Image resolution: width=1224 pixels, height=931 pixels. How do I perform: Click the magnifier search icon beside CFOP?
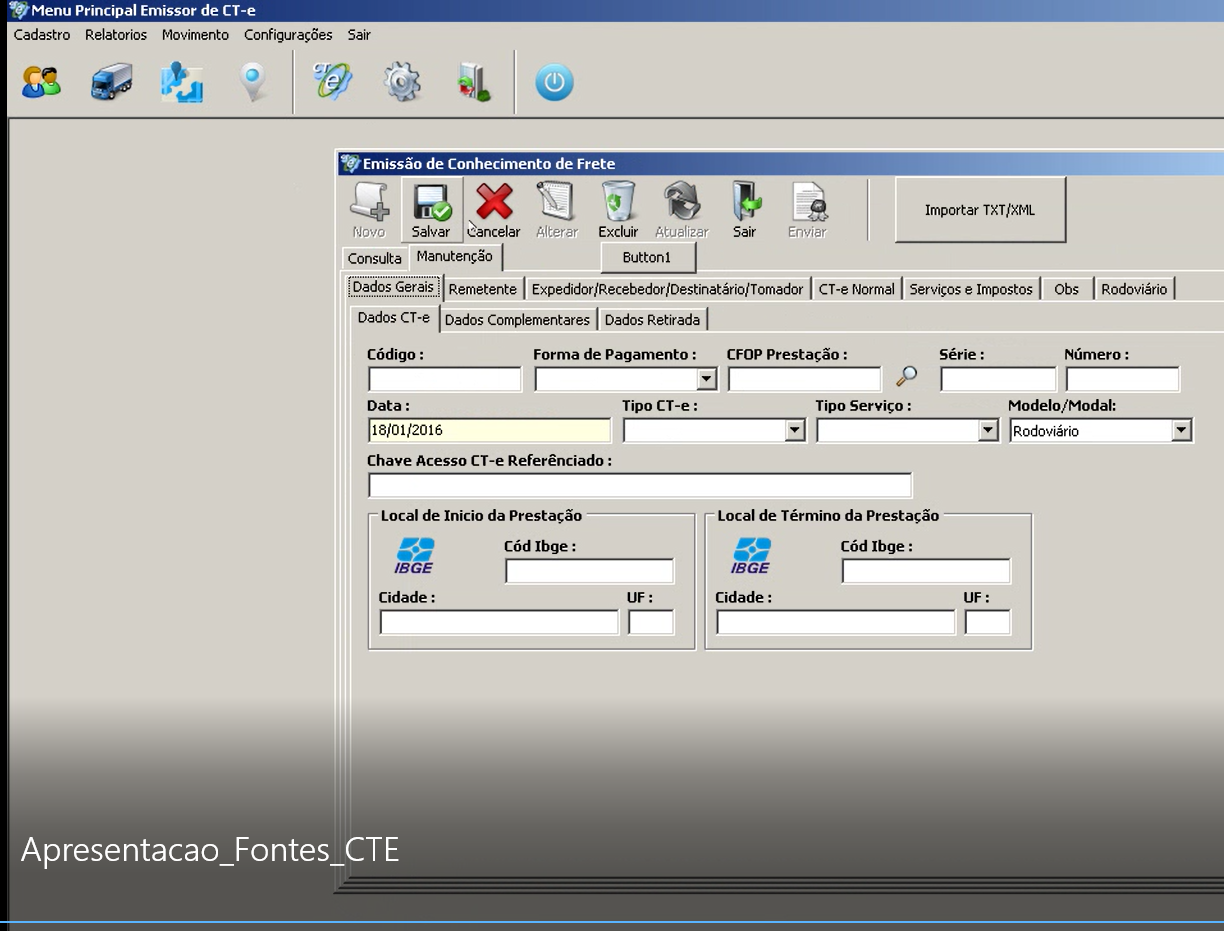[906, 377]
